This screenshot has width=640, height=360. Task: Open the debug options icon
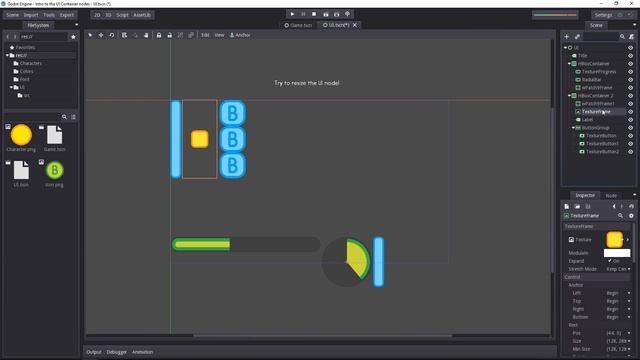(x=347, y=14)
